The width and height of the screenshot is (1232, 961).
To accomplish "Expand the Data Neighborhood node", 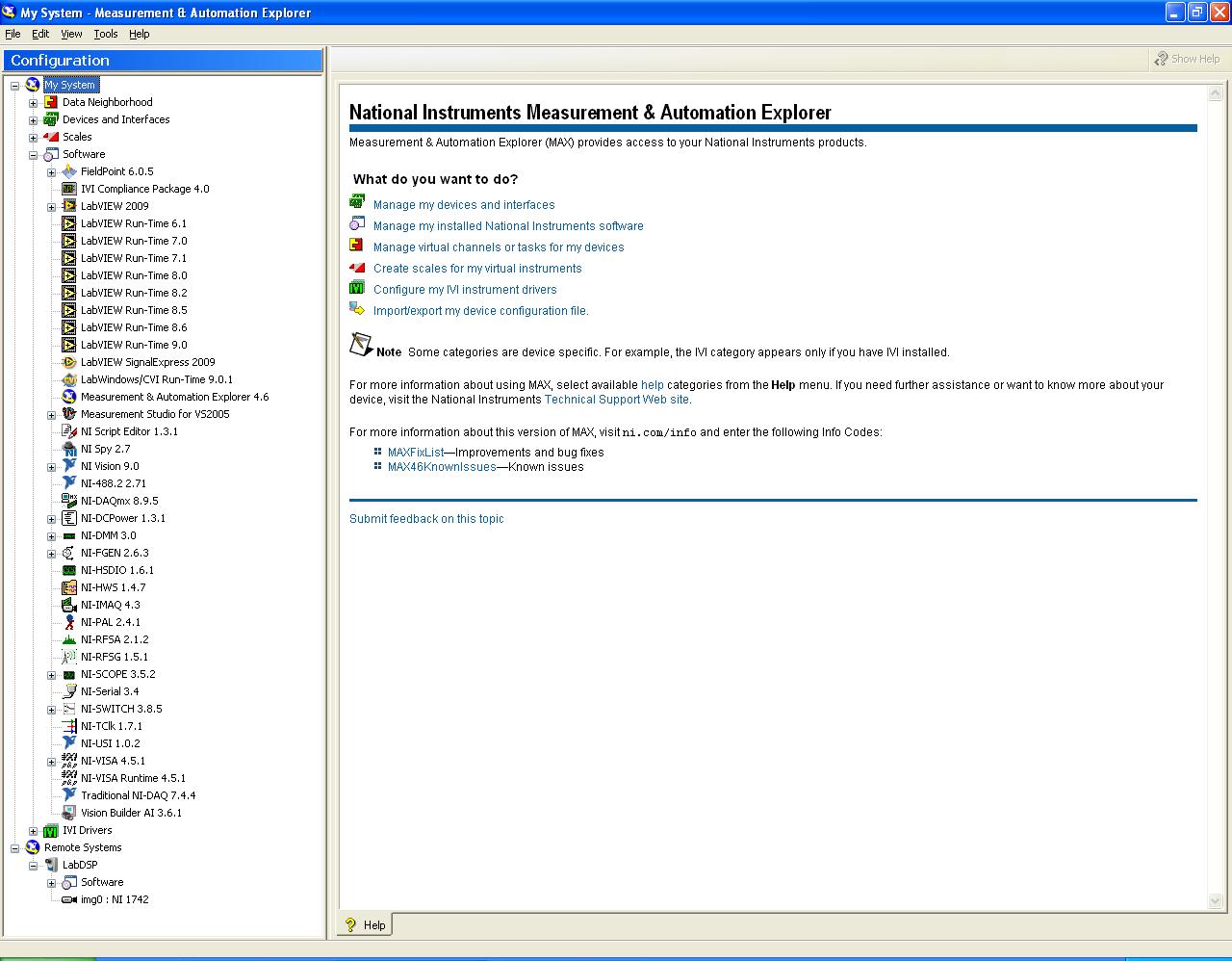I will (x=33, y=103).
